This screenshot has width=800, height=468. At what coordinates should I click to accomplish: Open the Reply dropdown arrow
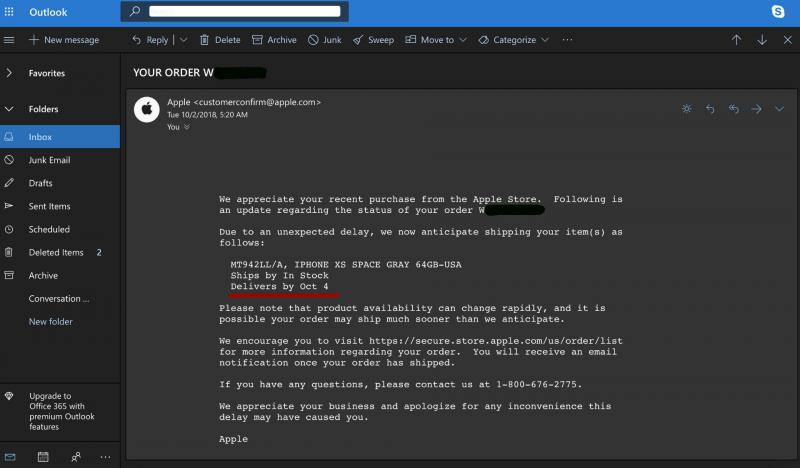[183, 40]
